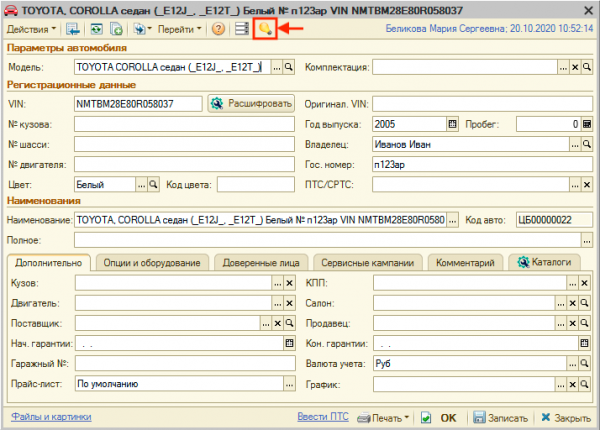Switch to the Доверенные лица tab
Image resolution: width=600 pixels, height=430 pixels.
point(261,263)
